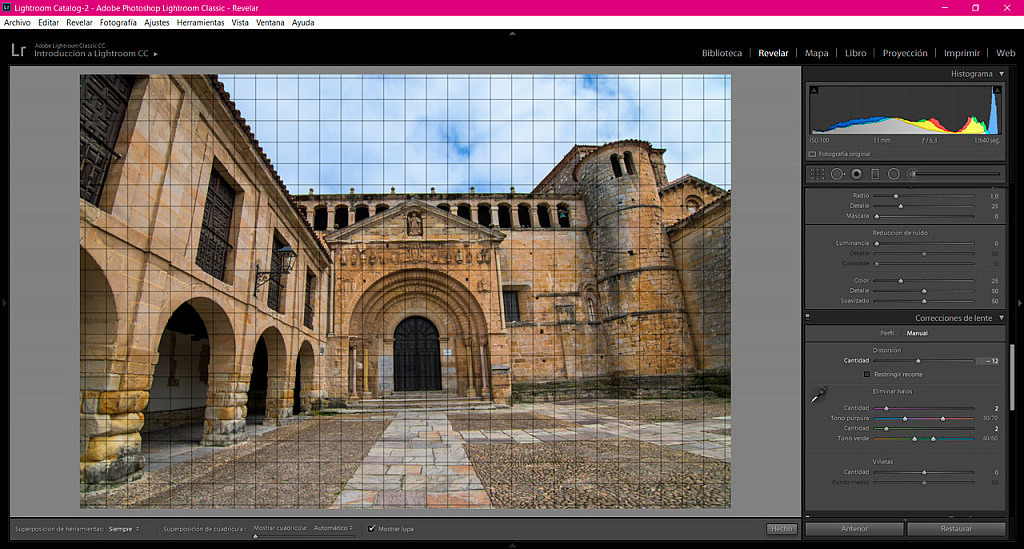
Task: Hide the right panel group arrow
Action: coord(1020,303)
